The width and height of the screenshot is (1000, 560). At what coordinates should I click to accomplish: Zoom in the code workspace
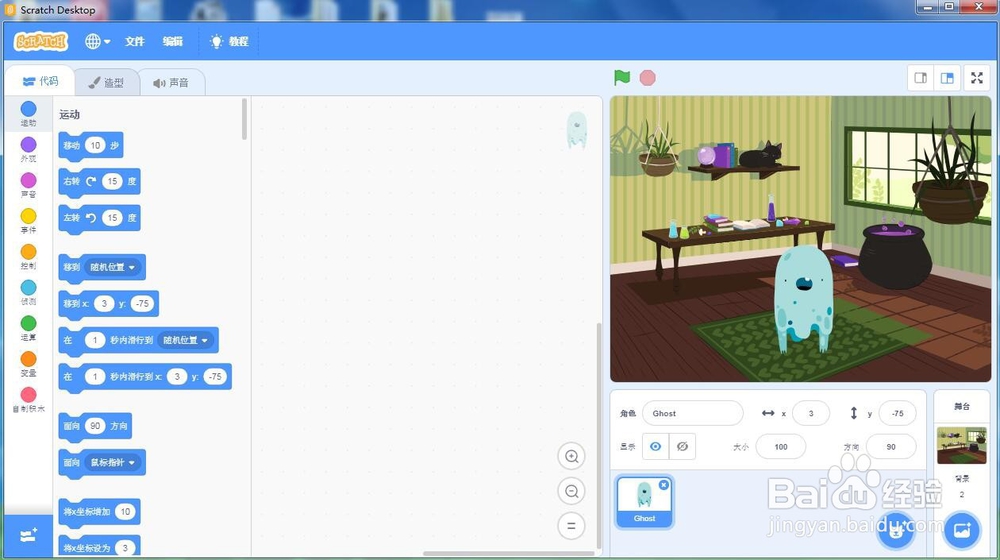pyautogui.click(x=571, y=456)
